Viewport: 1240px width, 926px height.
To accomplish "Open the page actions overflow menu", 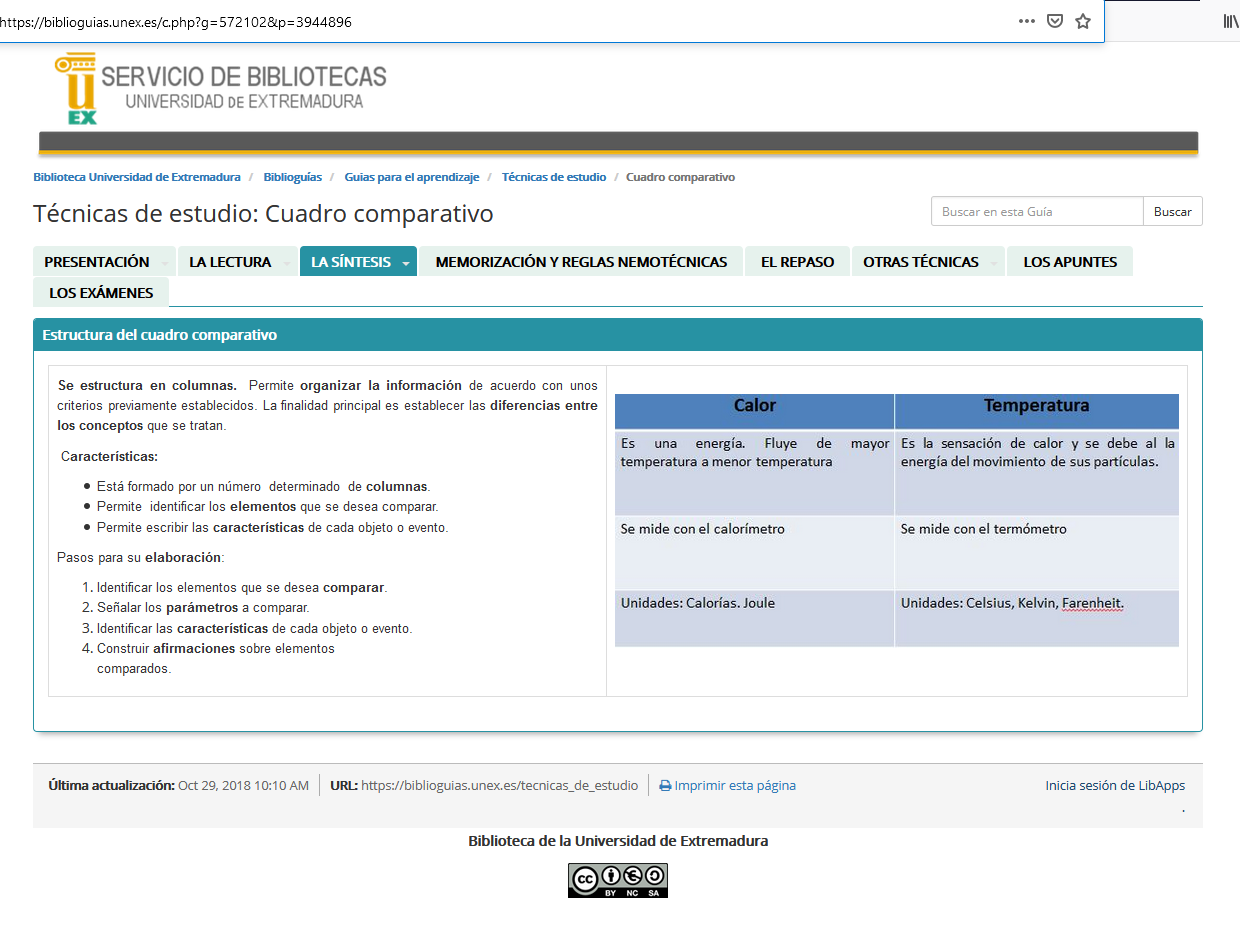I will (1026, 20).
